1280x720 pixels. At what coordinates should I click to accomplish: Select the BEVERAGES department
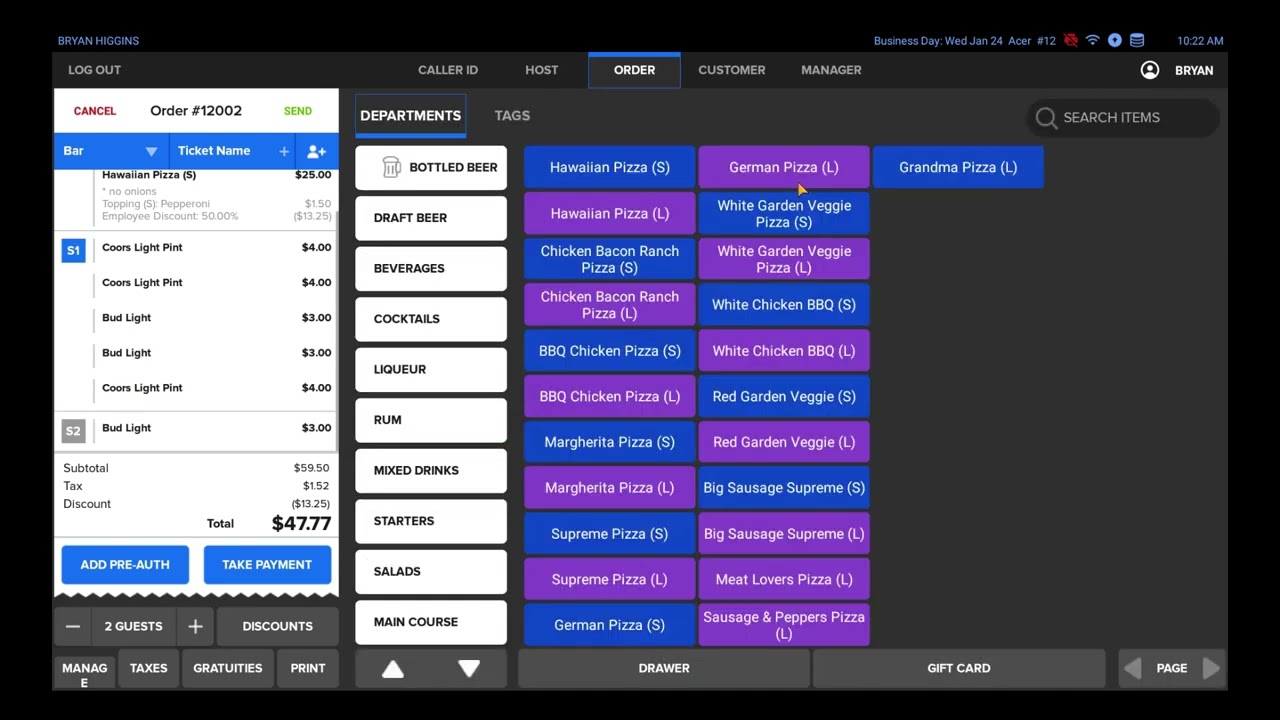click(431, 268)
